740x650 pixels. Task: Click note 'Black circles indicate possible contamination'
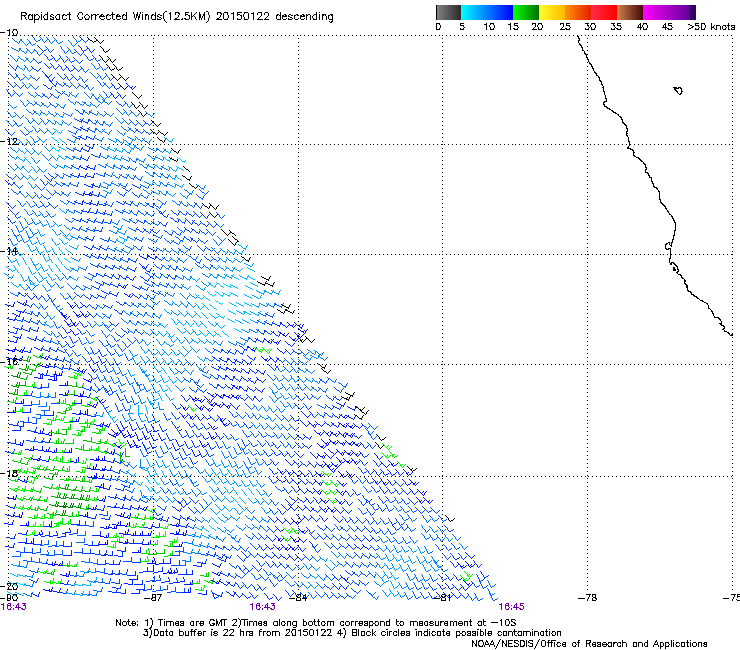click(x=456, y=633)
